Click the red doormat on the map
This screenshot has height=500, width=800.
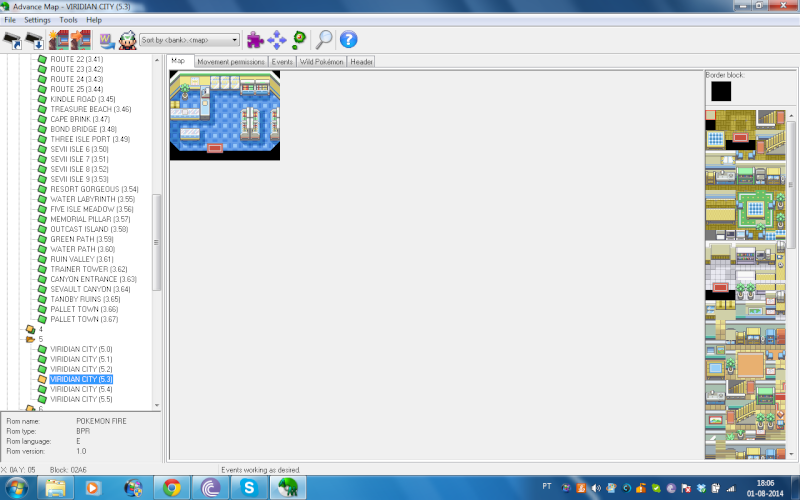pos(215,148)
